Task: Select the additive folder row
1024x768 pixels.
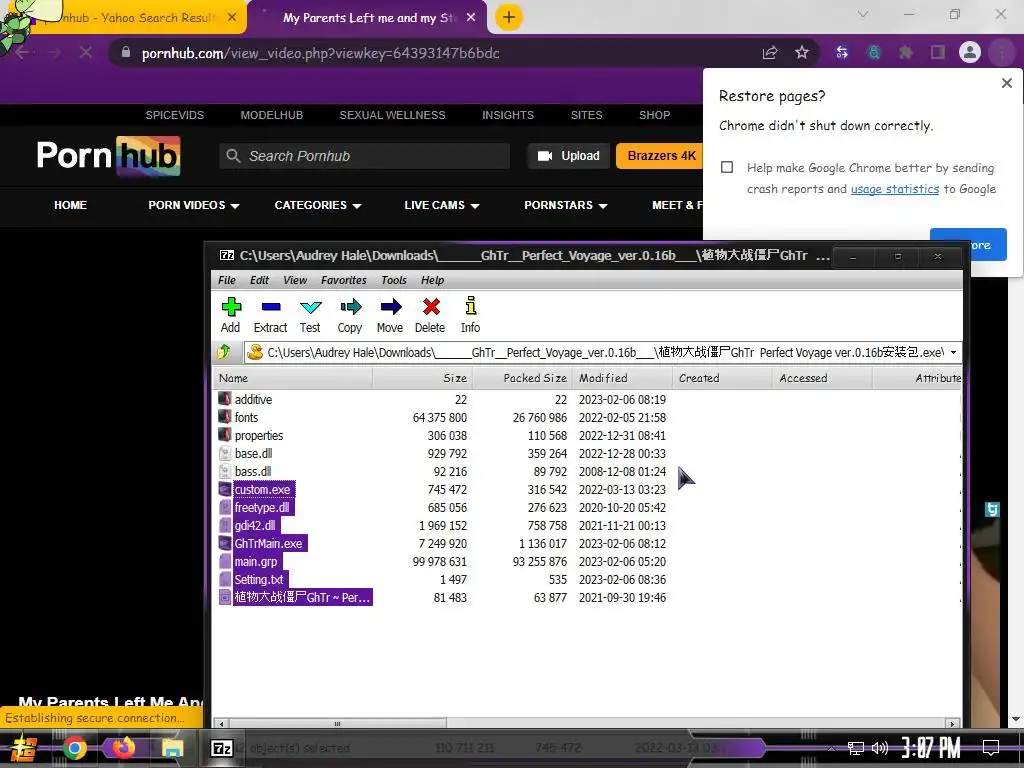Action: (x=253, y=399)
